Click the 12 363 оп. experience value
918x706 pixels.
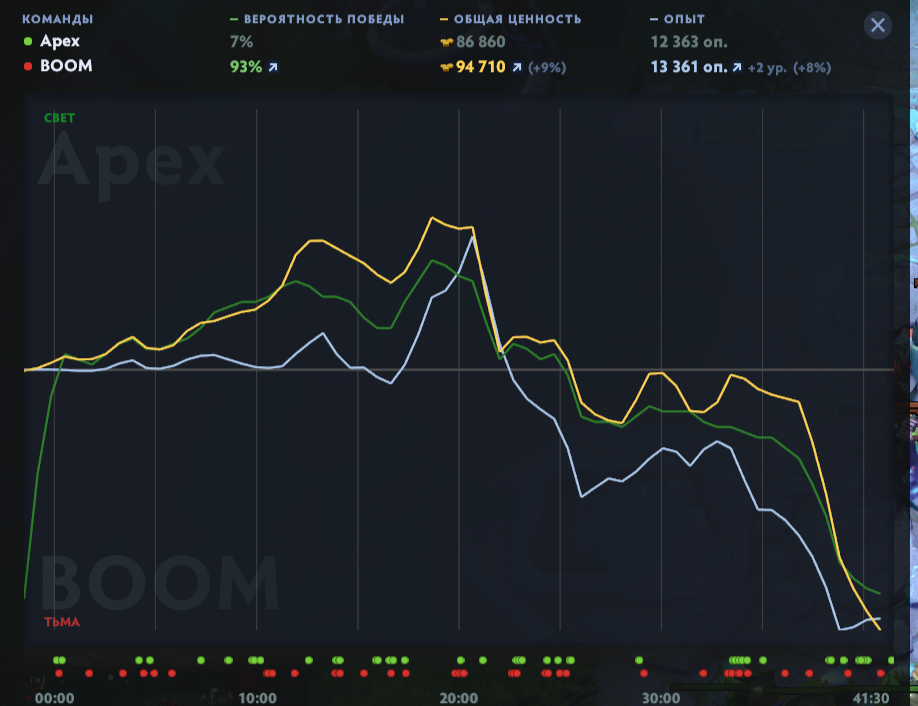pyautogui.click(x=689, y=42)
